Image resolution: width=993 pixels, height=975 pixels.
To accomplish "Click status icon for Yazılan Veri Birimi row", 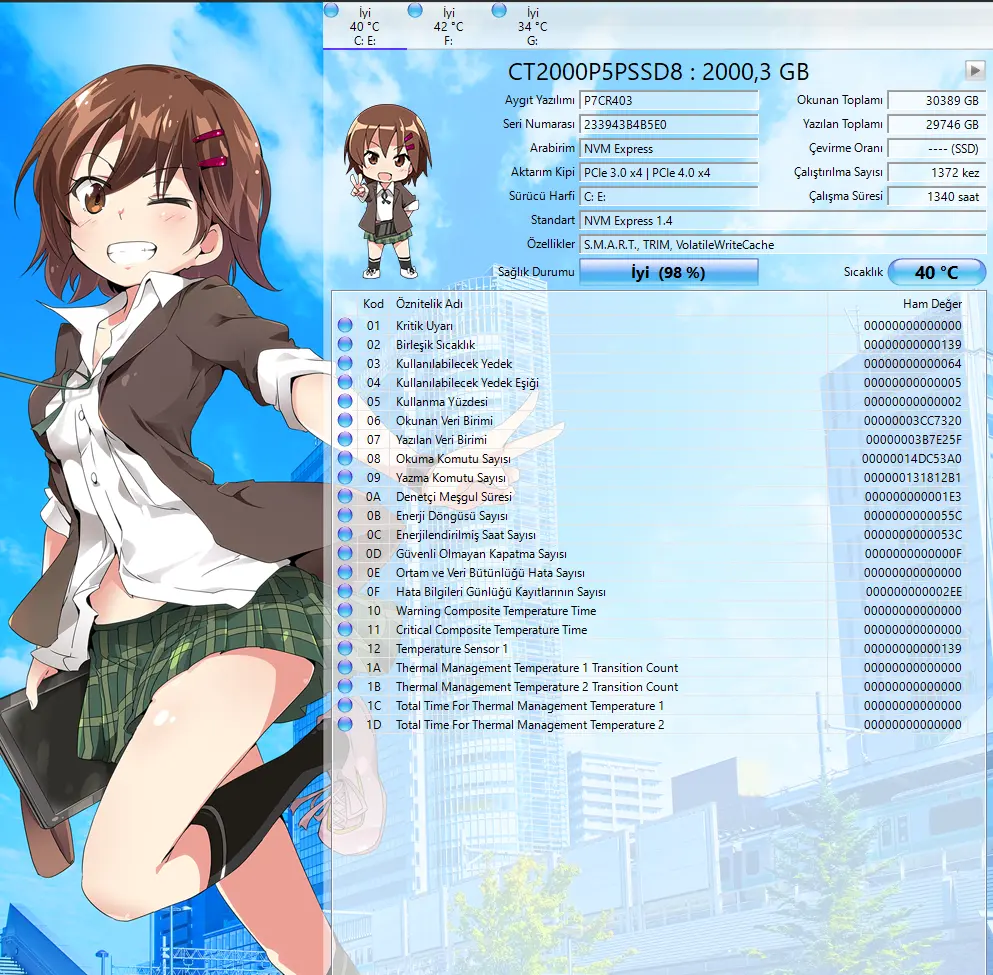I will pyautogui.click(x=345, y=439).
